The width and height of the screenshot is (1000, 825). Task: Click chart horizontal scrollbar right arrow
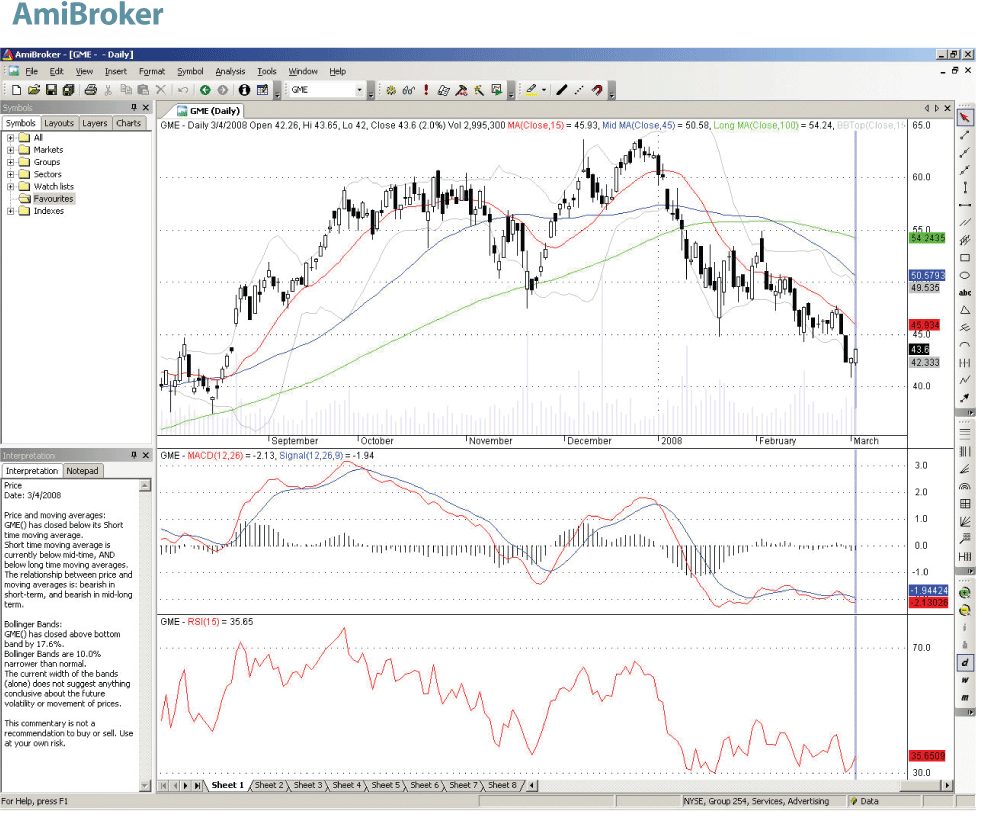tap(948, 785)
